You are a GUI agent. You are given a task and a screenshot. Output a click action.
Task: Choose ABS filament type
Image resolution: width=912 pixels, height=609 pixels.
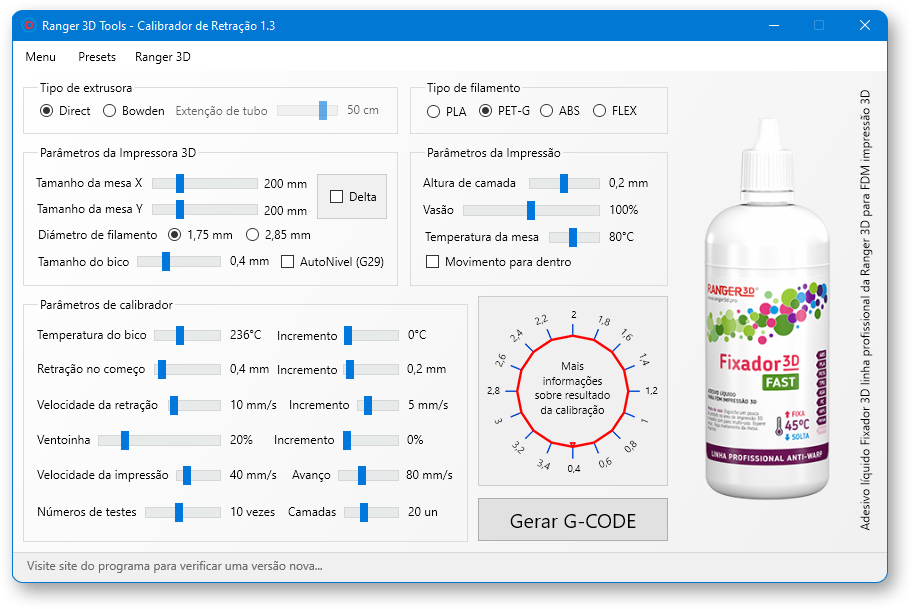[x=547, y=111]
